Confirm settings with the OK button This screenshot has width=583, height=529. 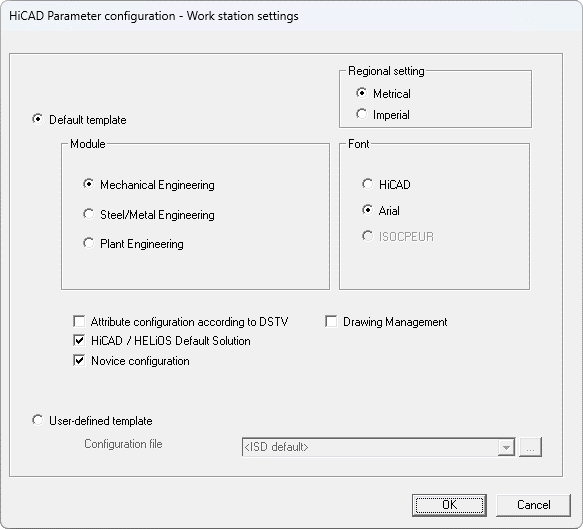(449, 505)
